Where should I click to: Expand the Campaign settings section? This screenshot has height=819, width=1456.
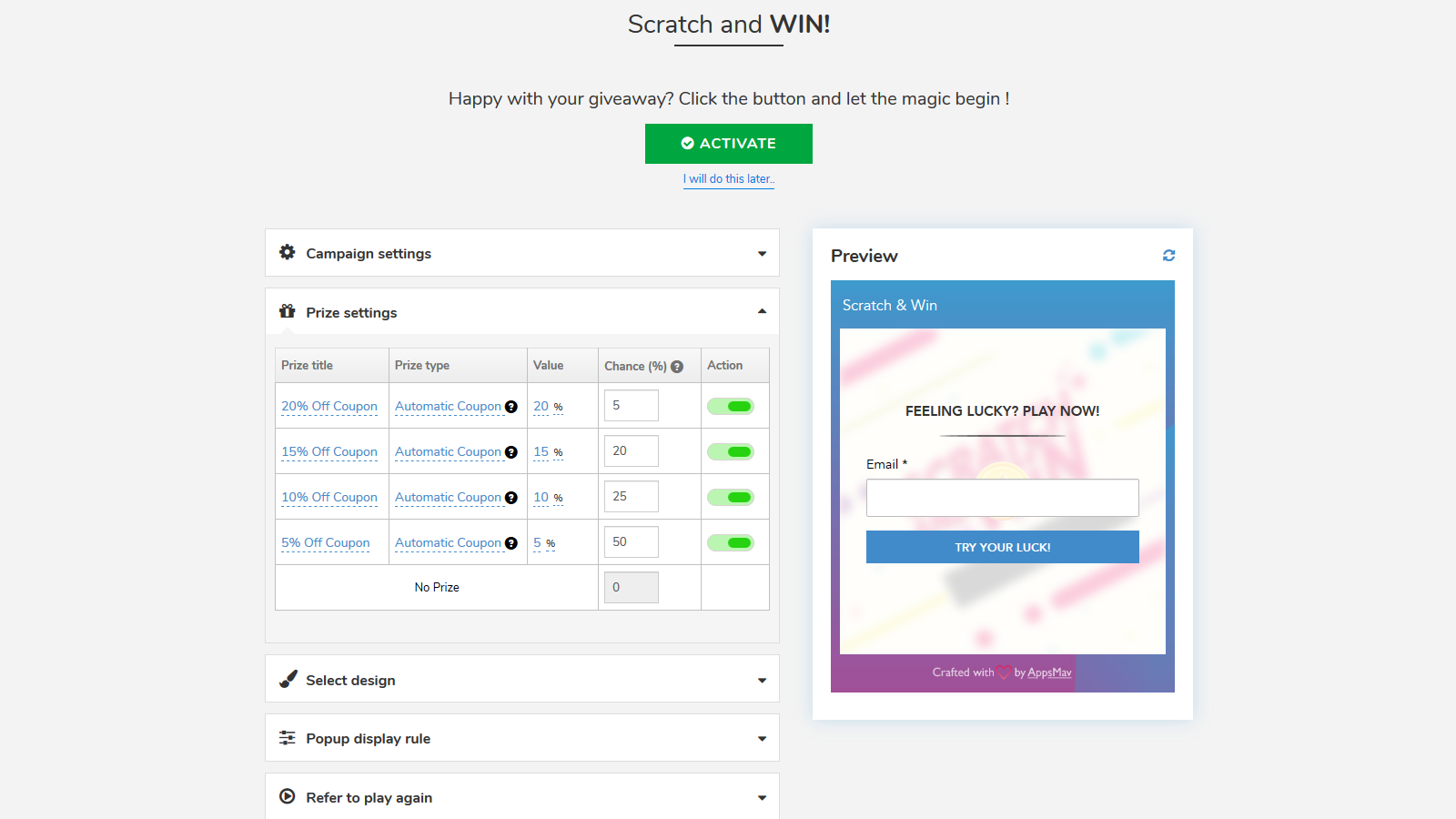coord(762,253)
